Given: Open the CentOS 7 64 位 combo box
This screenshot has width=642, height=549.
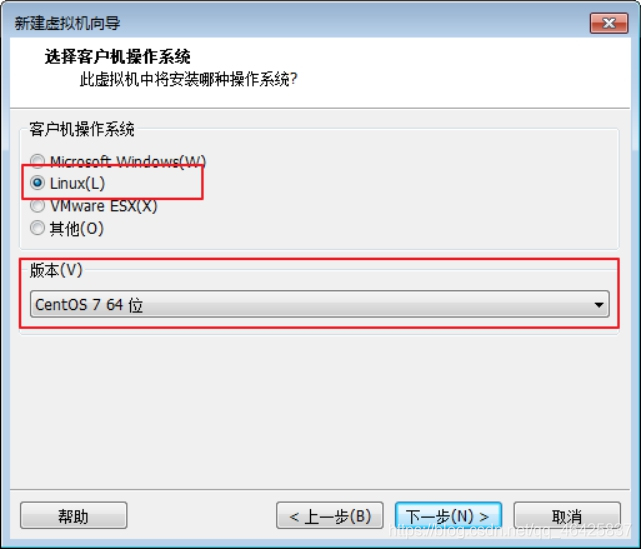Looking at the screenshot, I should [320, 304].
